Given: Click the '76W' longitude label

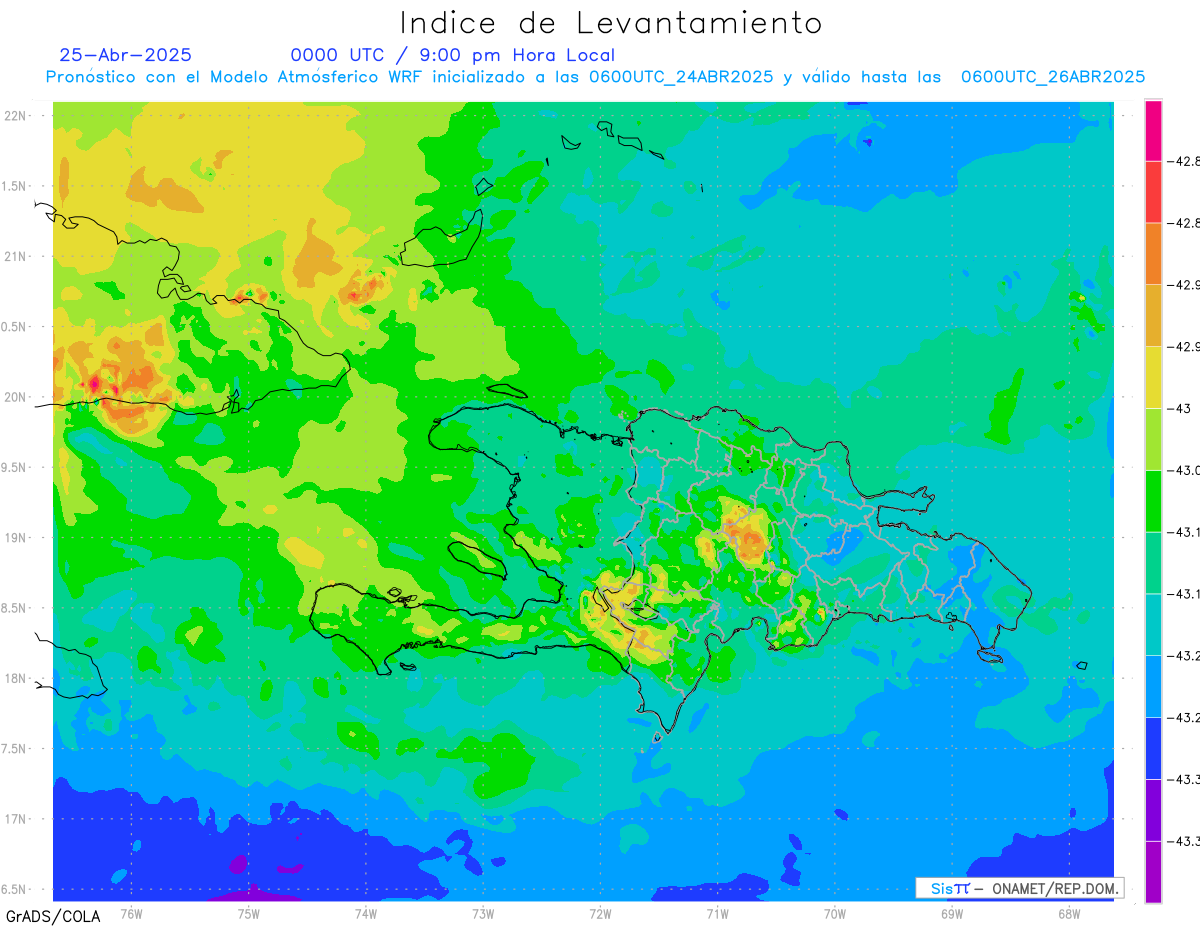Looking at the screenshot, I should click(x=131, y=913).
